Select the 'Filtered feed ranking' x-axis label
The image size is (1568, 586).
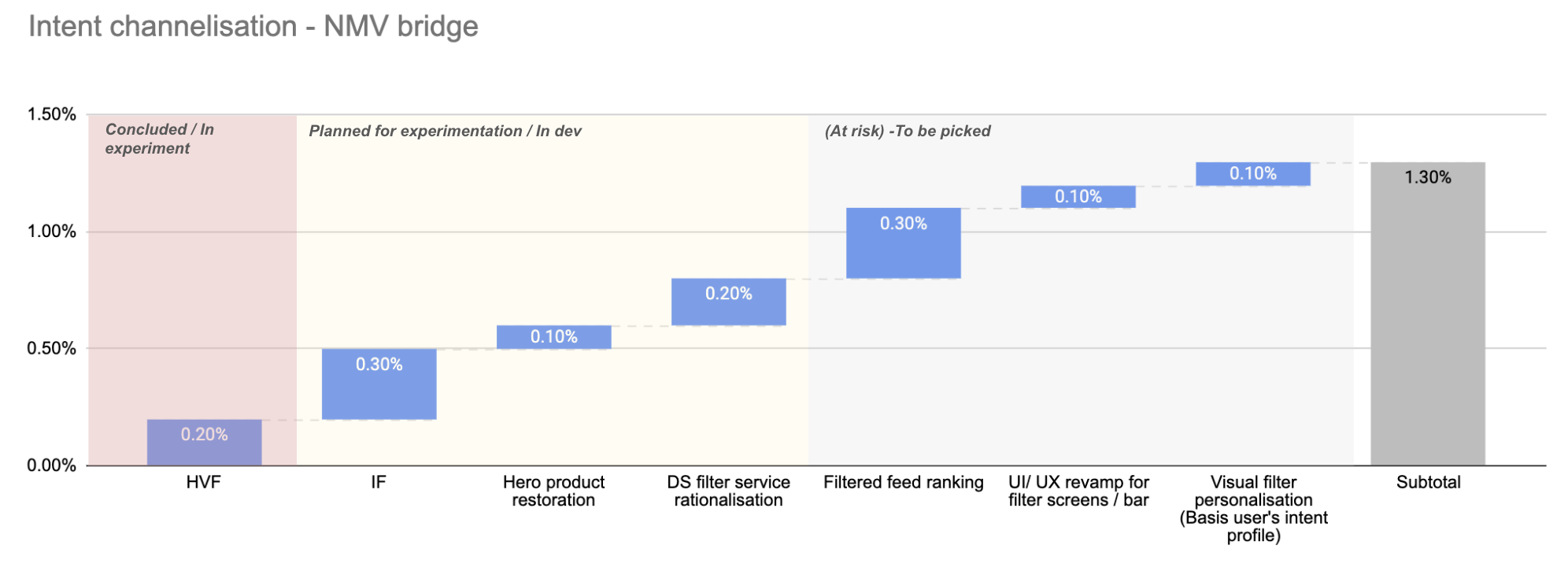pos(903,482)
